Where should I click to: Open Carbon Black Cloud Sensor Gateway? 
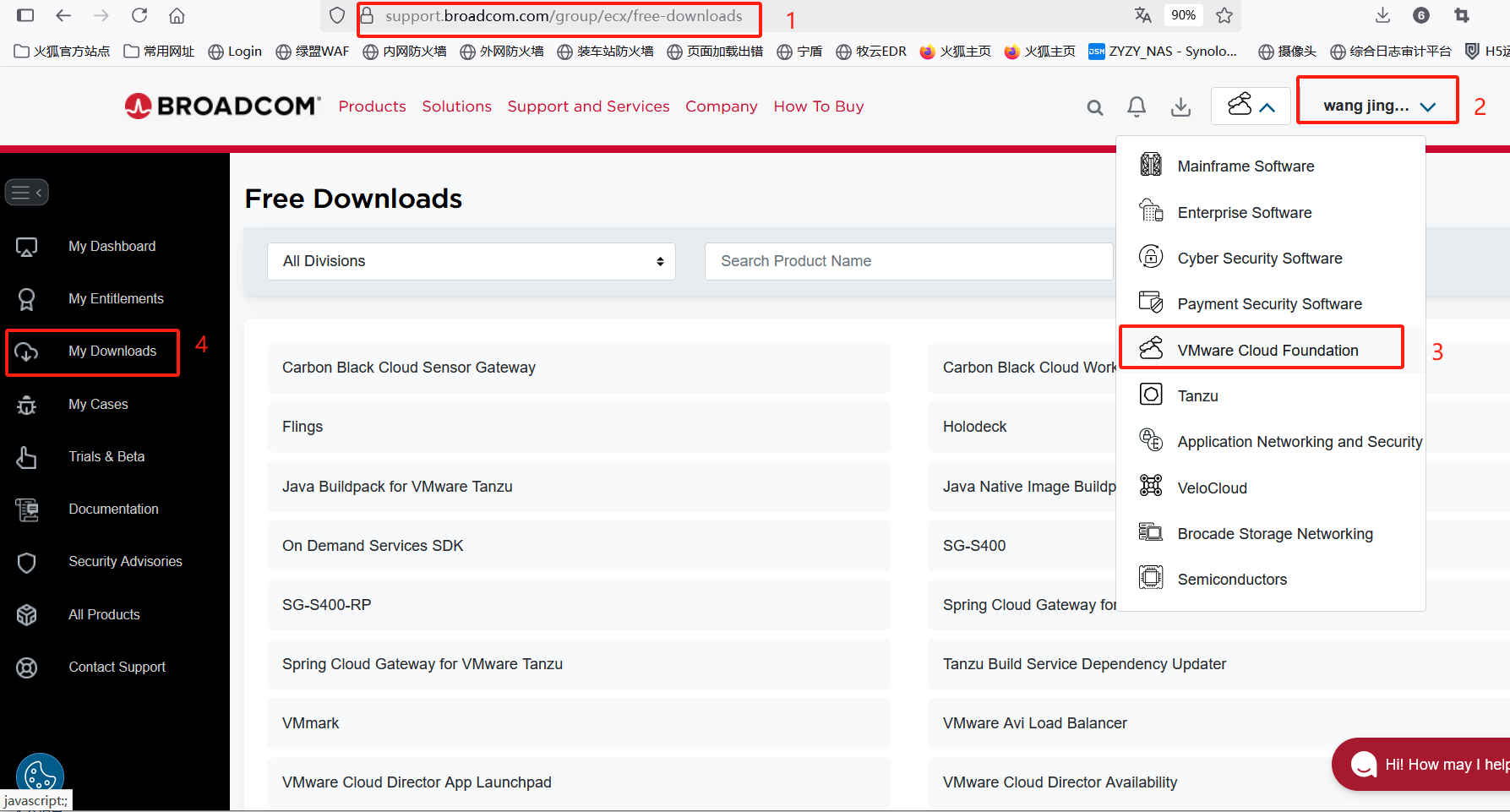click(x=579, y=368)
